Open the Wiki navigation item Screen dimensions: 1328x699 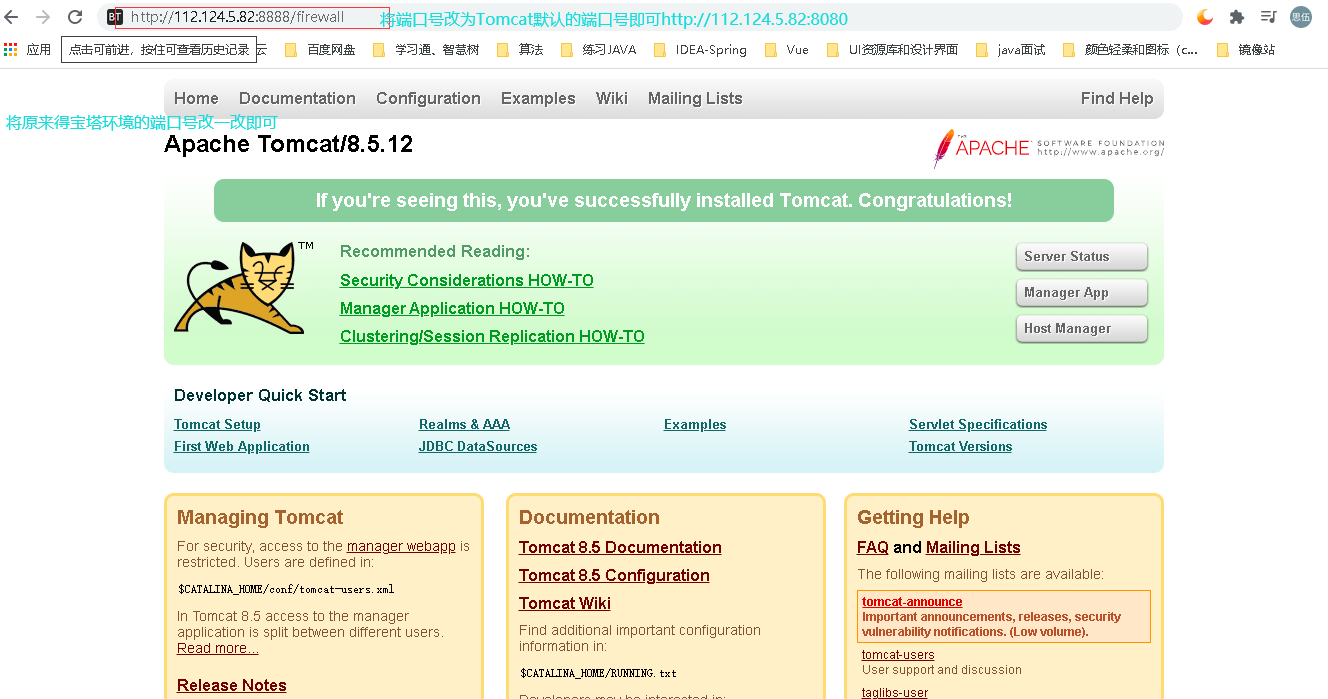coord(612,98)
